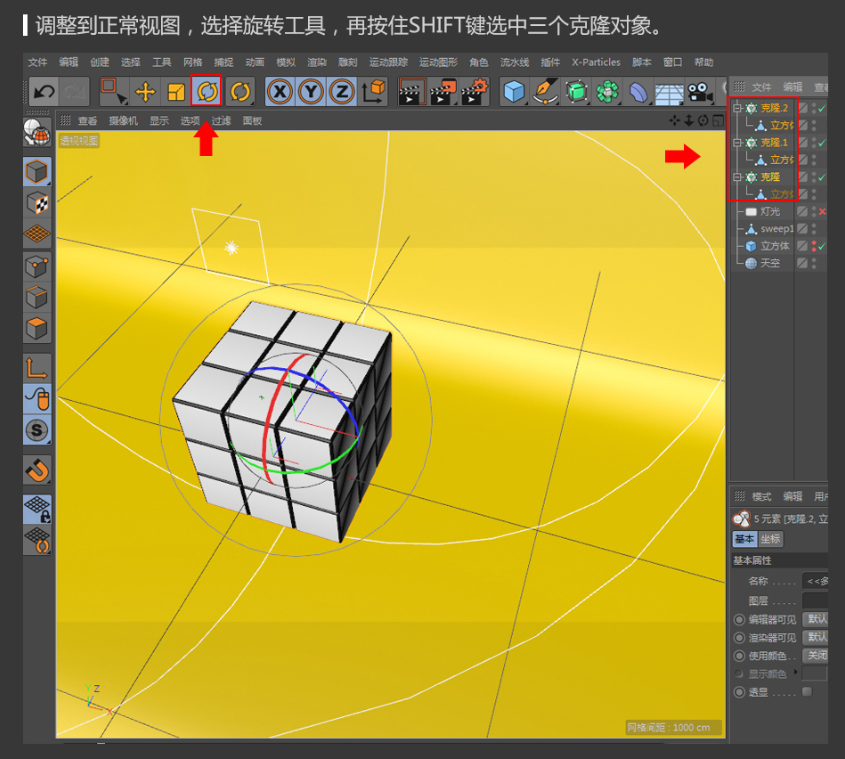
Task: Click the magnet Snap icon in left sidebar
Action: [x=37, y=469]
